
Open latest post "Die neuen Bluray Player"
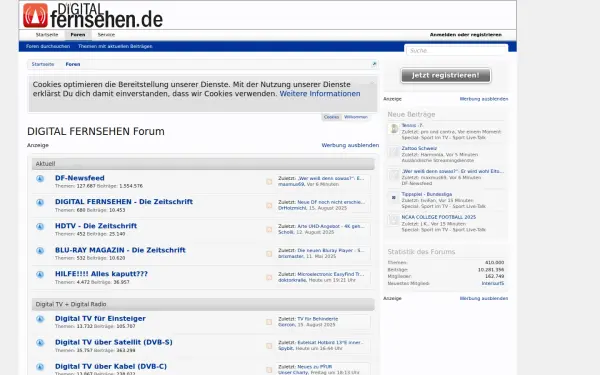click(331, 250)
